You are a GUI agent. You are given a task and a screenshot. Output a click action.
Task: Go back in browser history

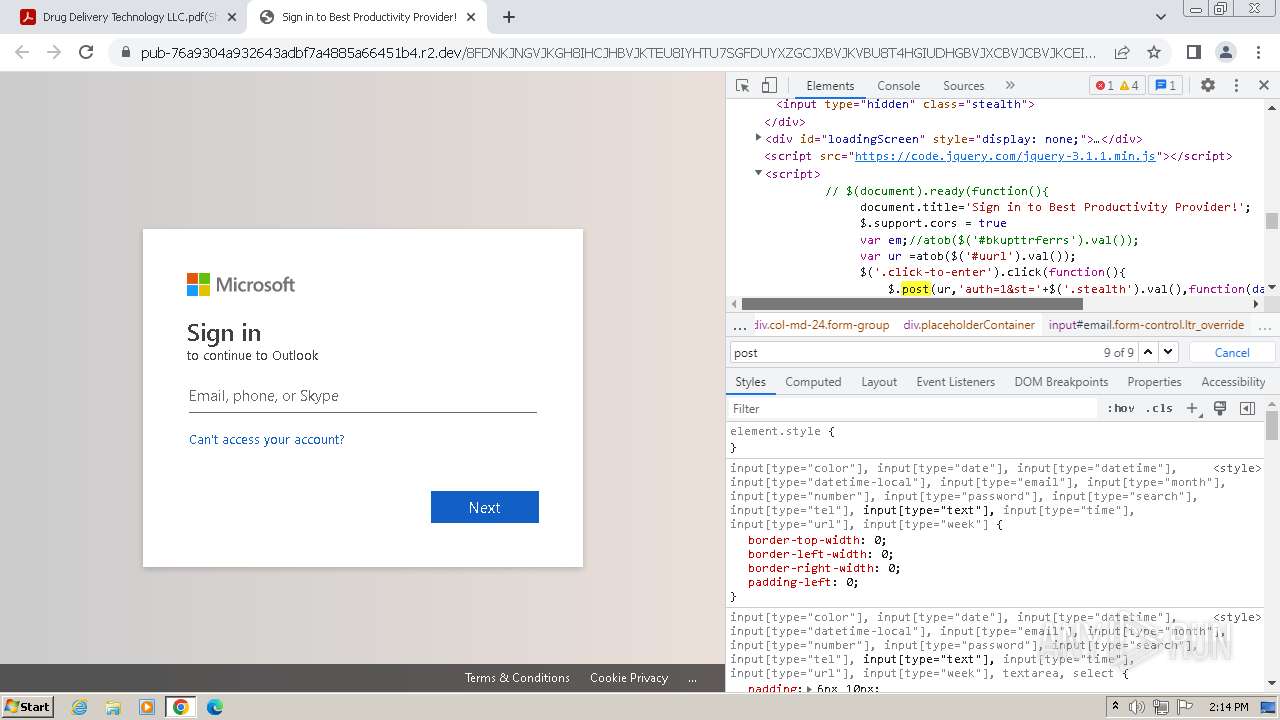22,52
